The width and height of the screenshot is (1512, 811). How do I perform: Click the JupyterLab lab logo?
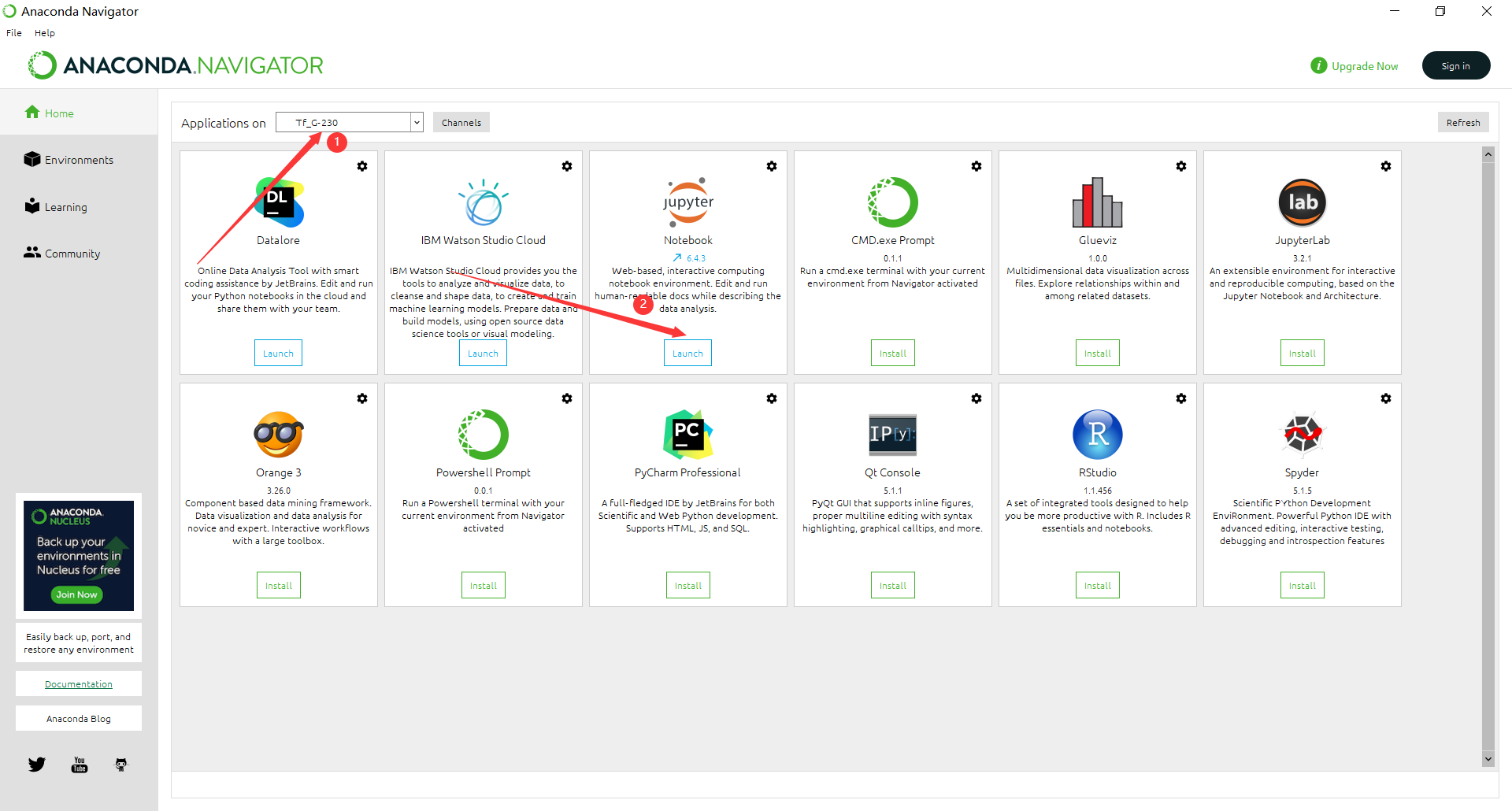pos(1303,202)
